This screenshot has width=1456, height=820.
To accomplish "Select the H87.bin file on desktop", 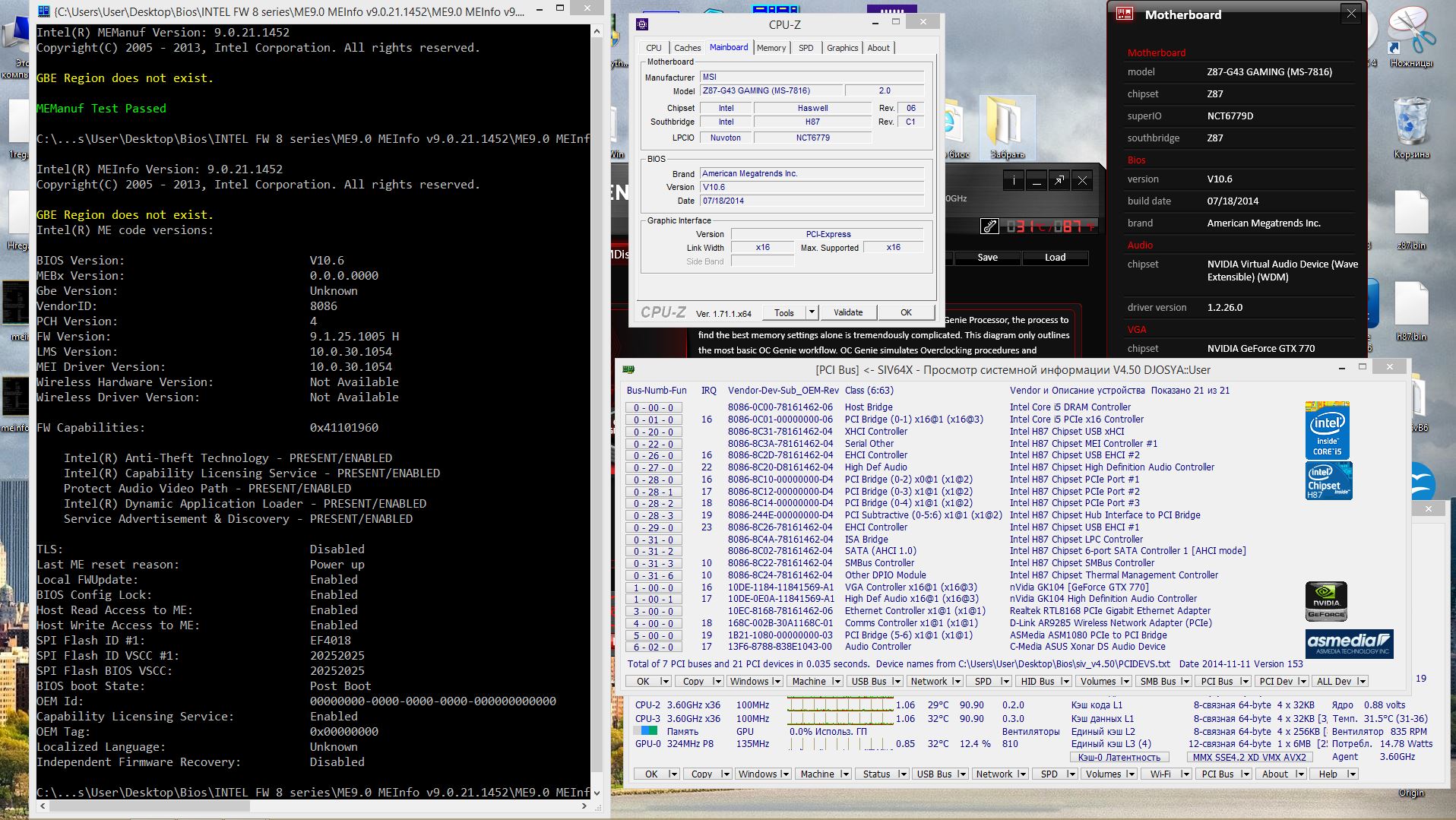I will [x=1411, y=310].
